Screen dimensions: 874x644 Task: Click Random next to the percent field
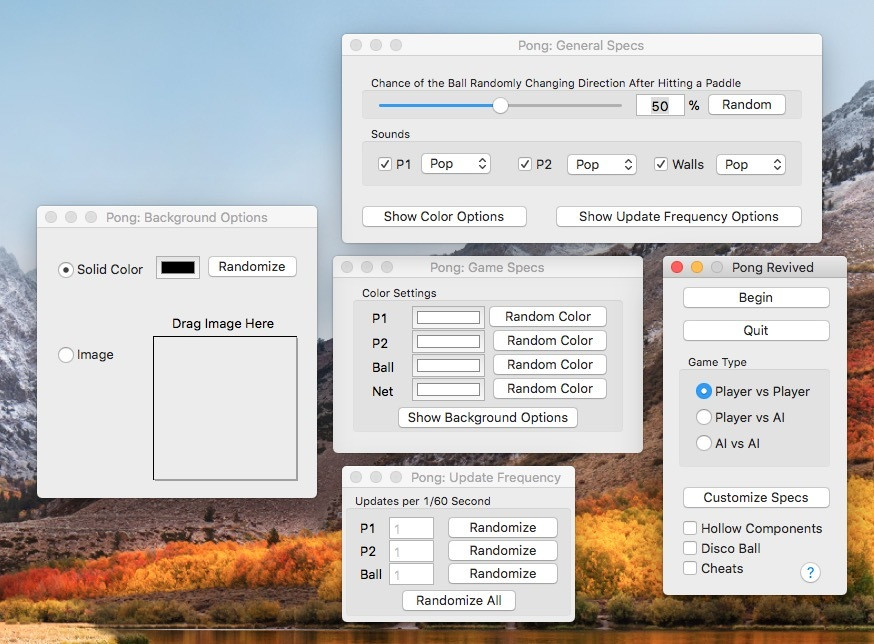(x=747, y=105)
